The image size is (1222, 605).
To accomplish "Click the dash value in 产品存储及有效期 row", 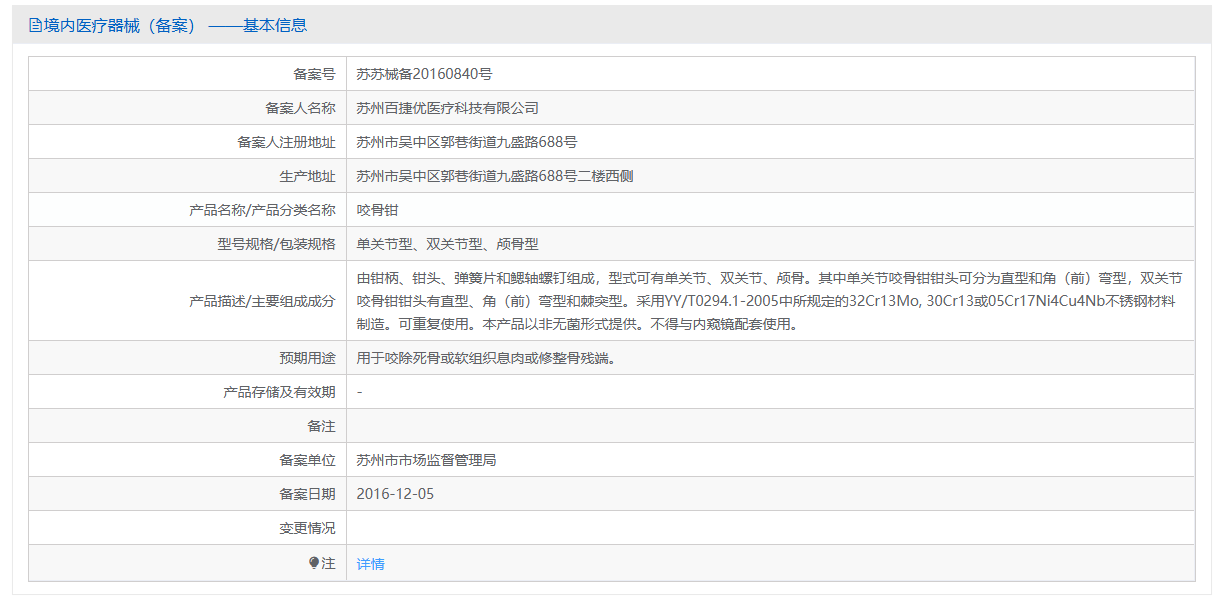I will click(360, 392).
